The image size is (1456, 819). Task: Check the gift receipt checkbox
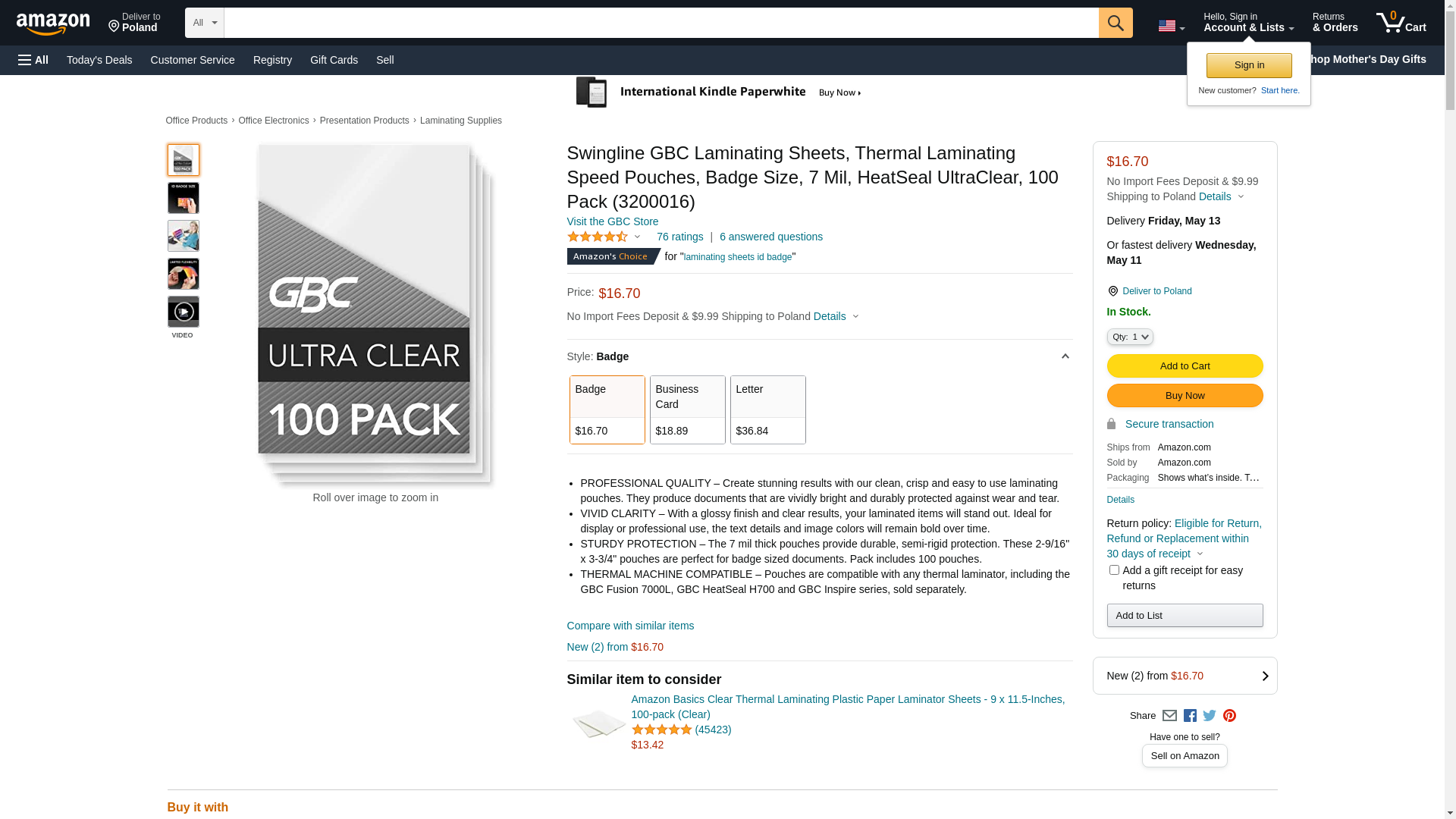(1114, 570)
